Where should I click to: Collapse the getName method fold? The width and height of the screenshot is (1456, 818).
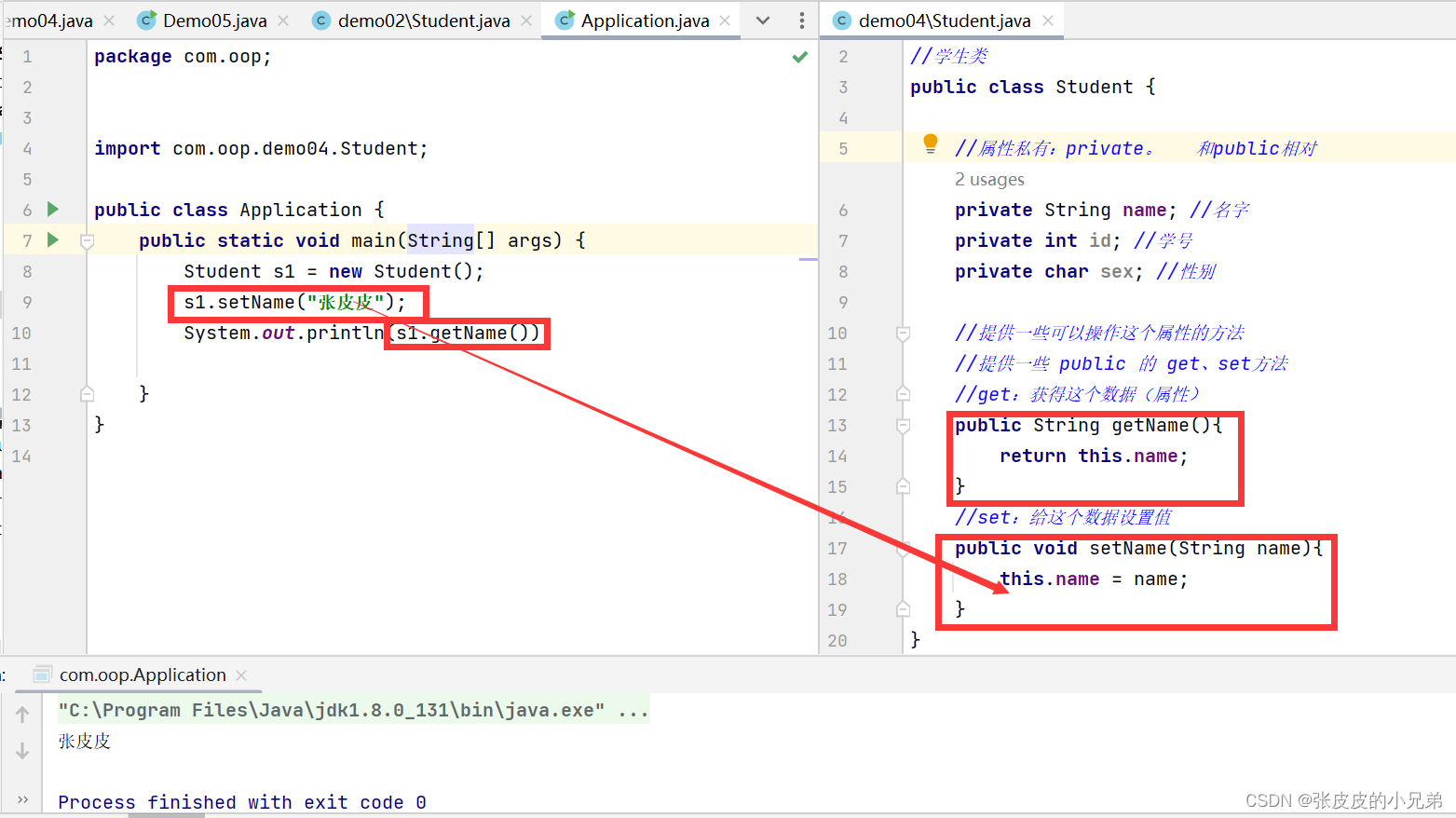click(903, 426)
